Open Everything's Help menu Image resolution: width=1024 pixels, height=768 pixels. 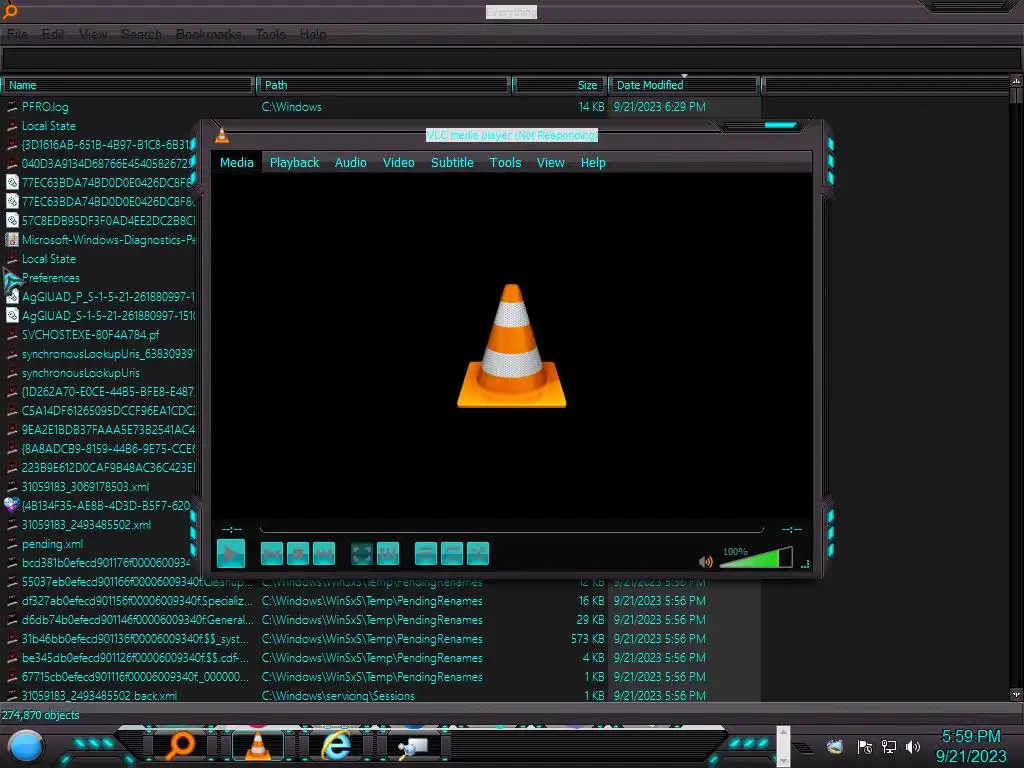click(313, 34)
